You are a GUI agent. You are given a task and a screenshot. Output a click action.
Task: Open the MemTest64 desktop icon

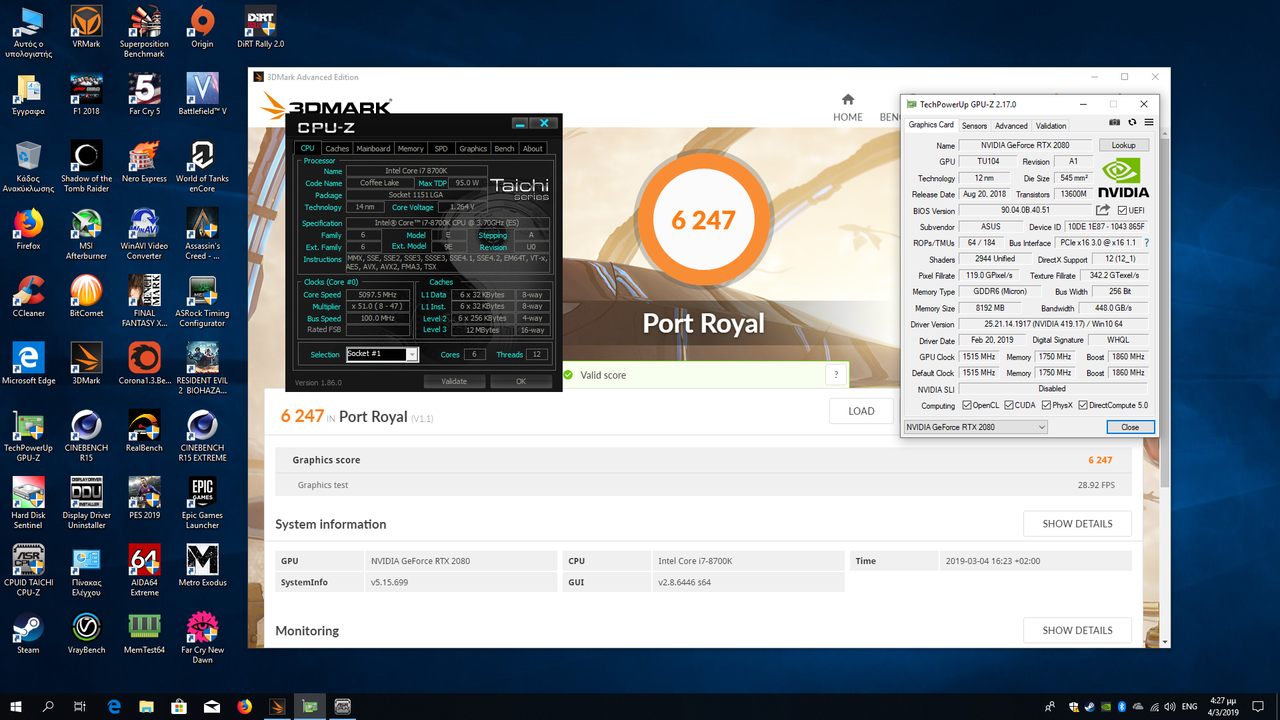coord(144,632)
